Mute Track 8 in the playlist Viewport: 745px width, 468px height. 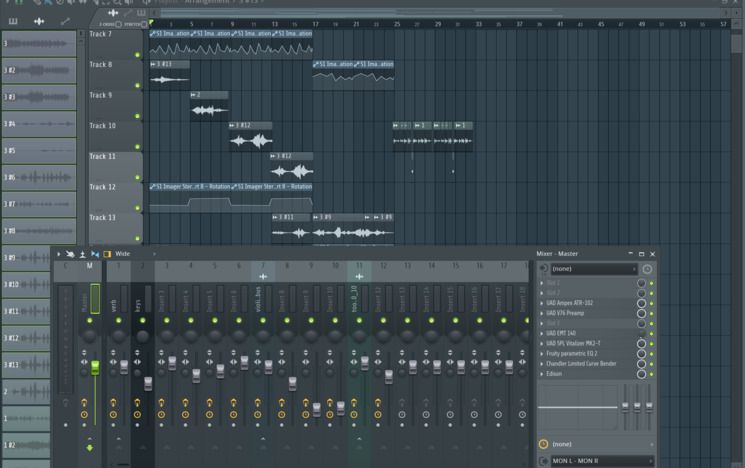(137, 86)
